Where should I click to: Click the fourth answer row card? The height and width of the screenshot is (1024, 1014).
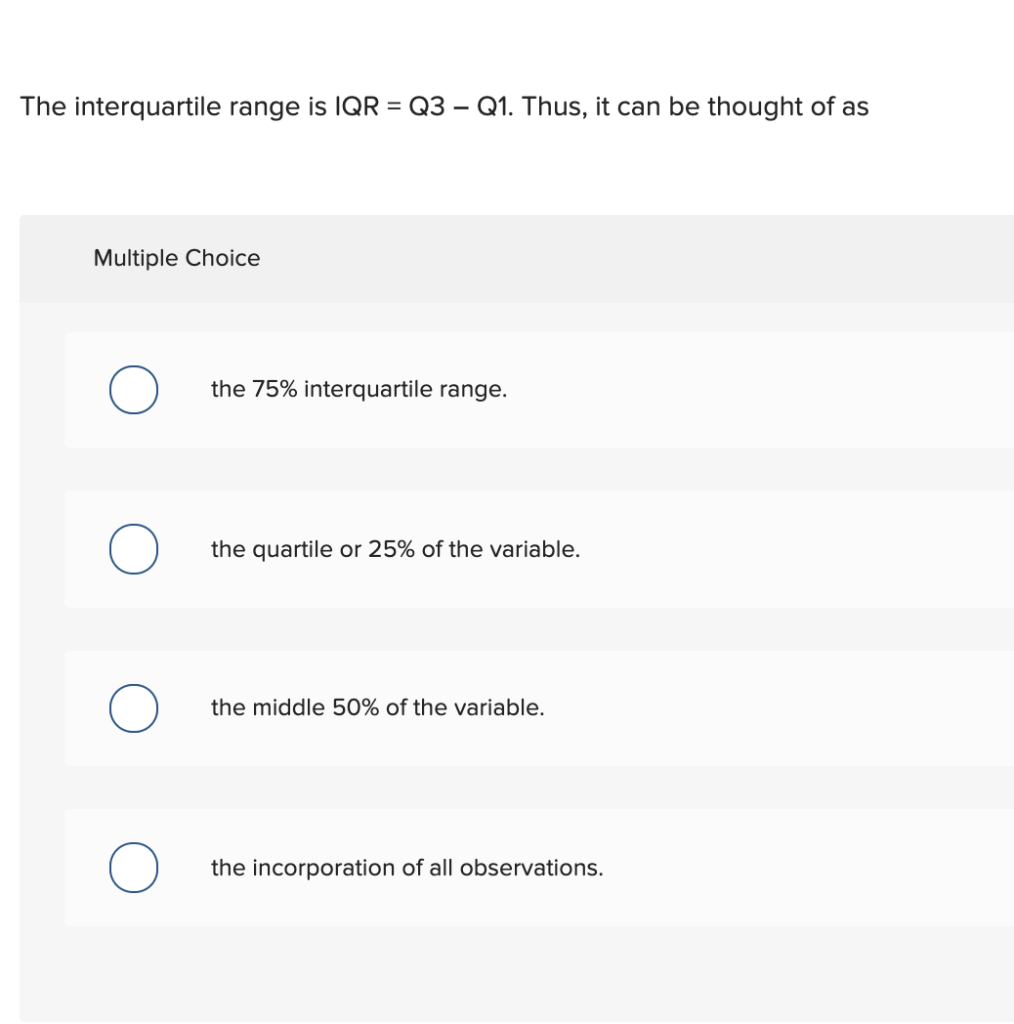[540, 868]
